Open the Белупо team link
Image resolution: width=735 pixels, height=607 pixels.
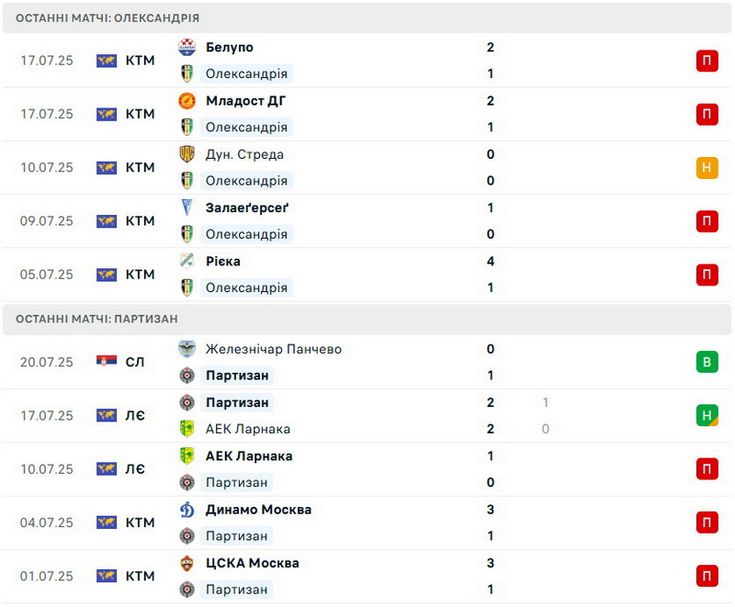(x=229, y=47)
